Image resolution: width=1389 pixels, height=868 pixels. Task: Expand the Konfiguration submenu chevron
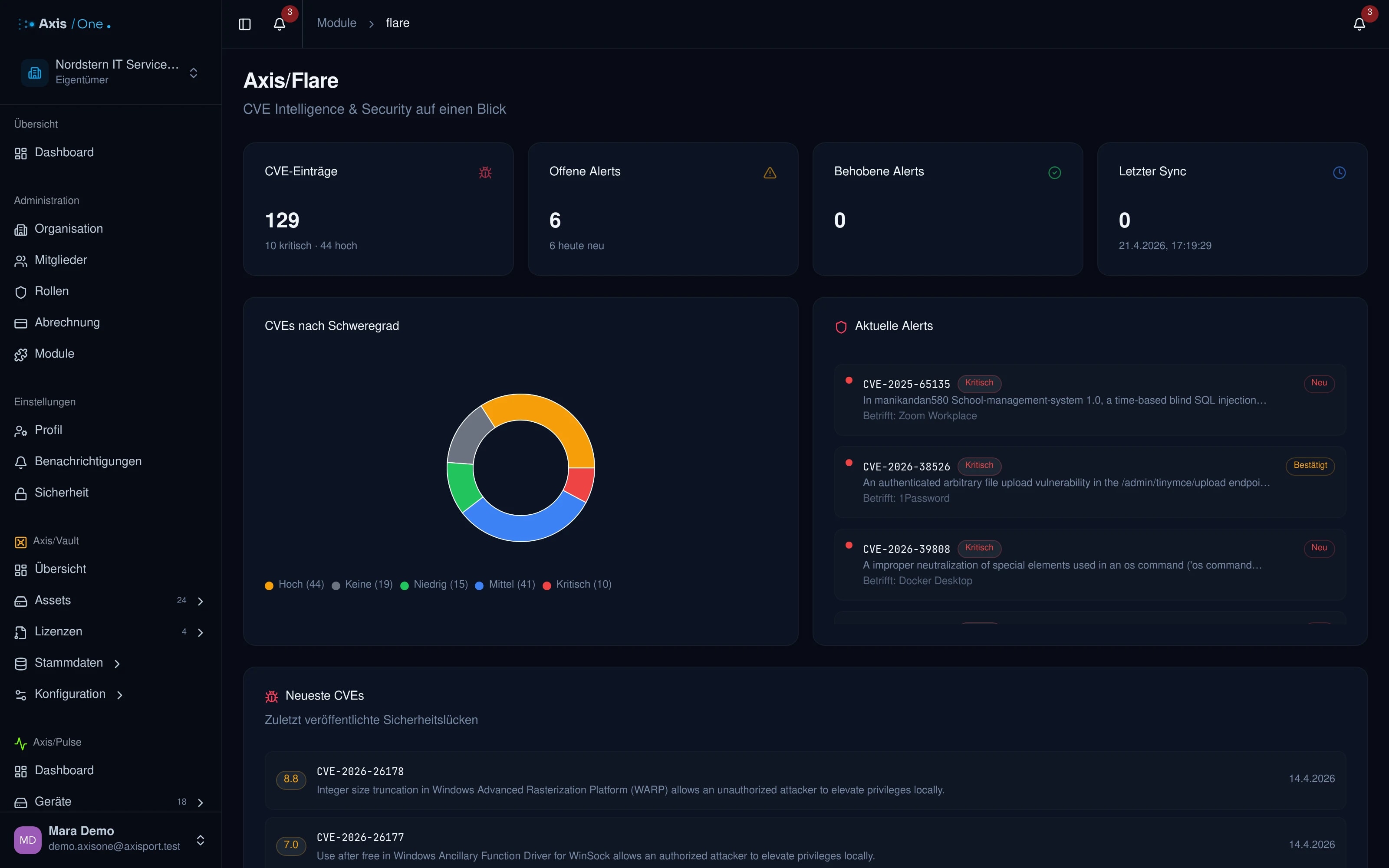(x=119, y=695)
